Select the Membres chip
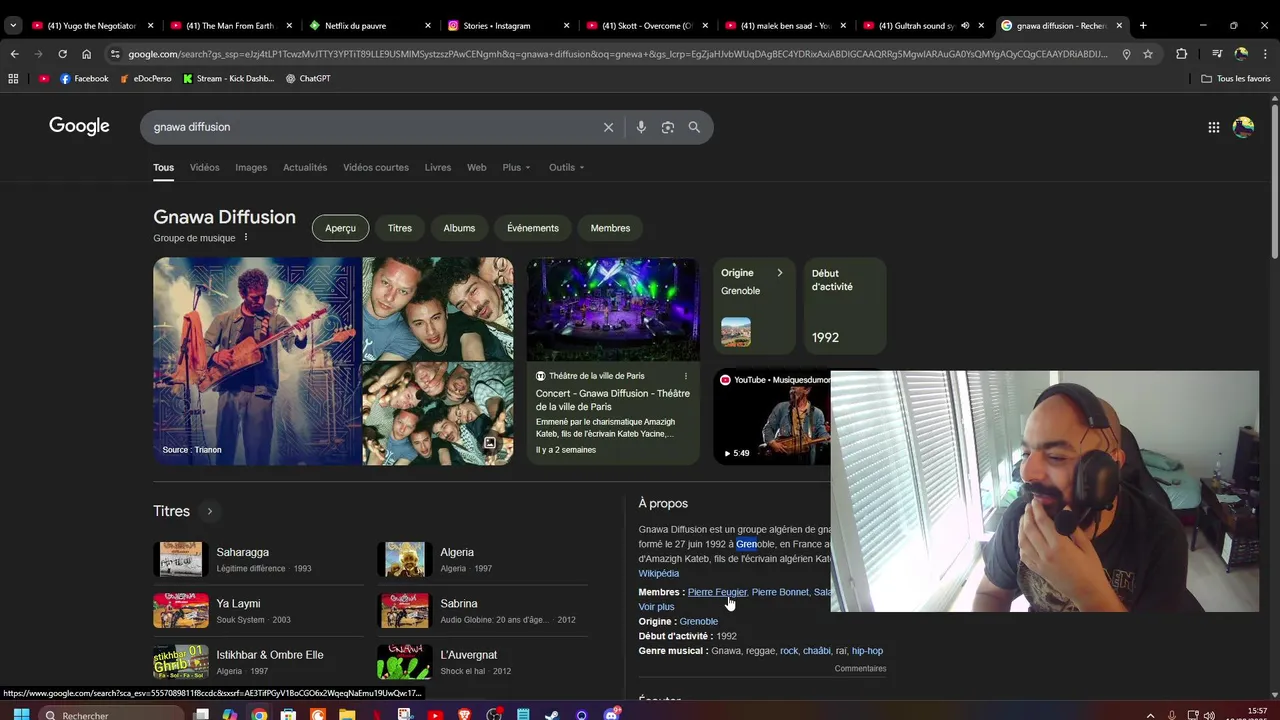Image resolution: width=1280 pixels, height=720 pixels. coord(610,228)
